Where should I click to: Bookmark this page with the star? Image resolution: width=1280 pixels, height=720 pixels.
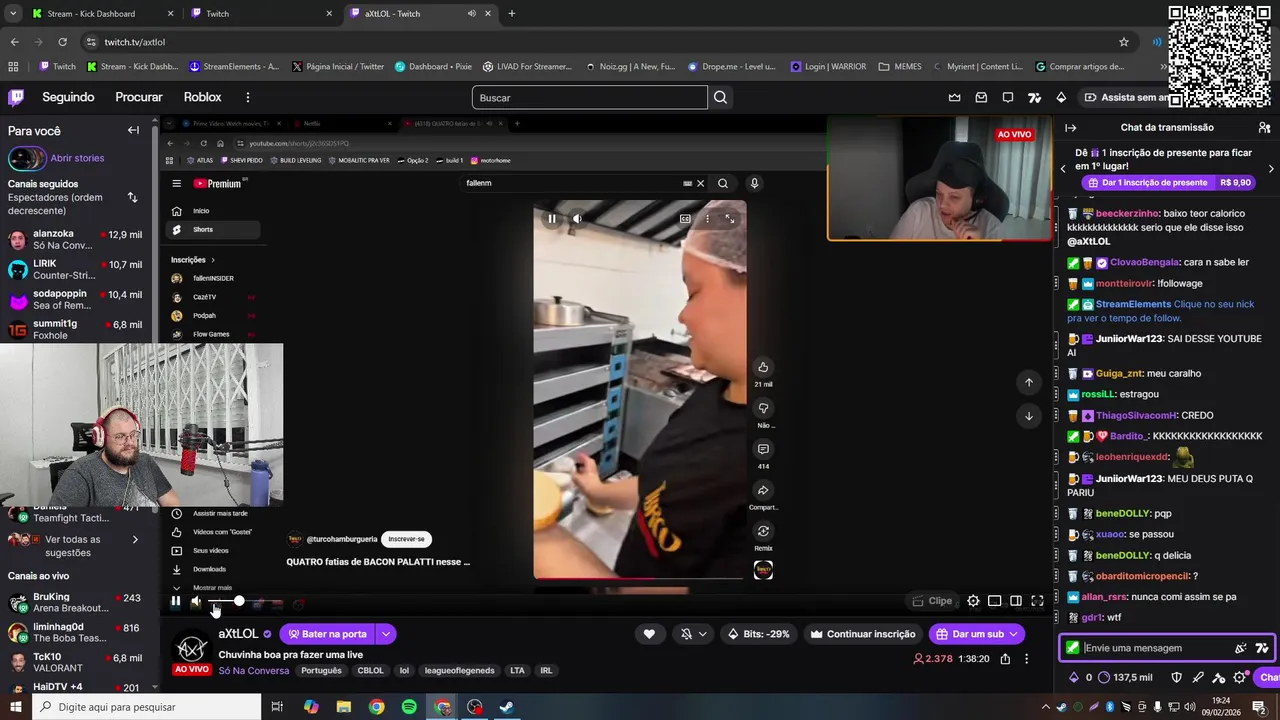click(x=1124, y=42)
